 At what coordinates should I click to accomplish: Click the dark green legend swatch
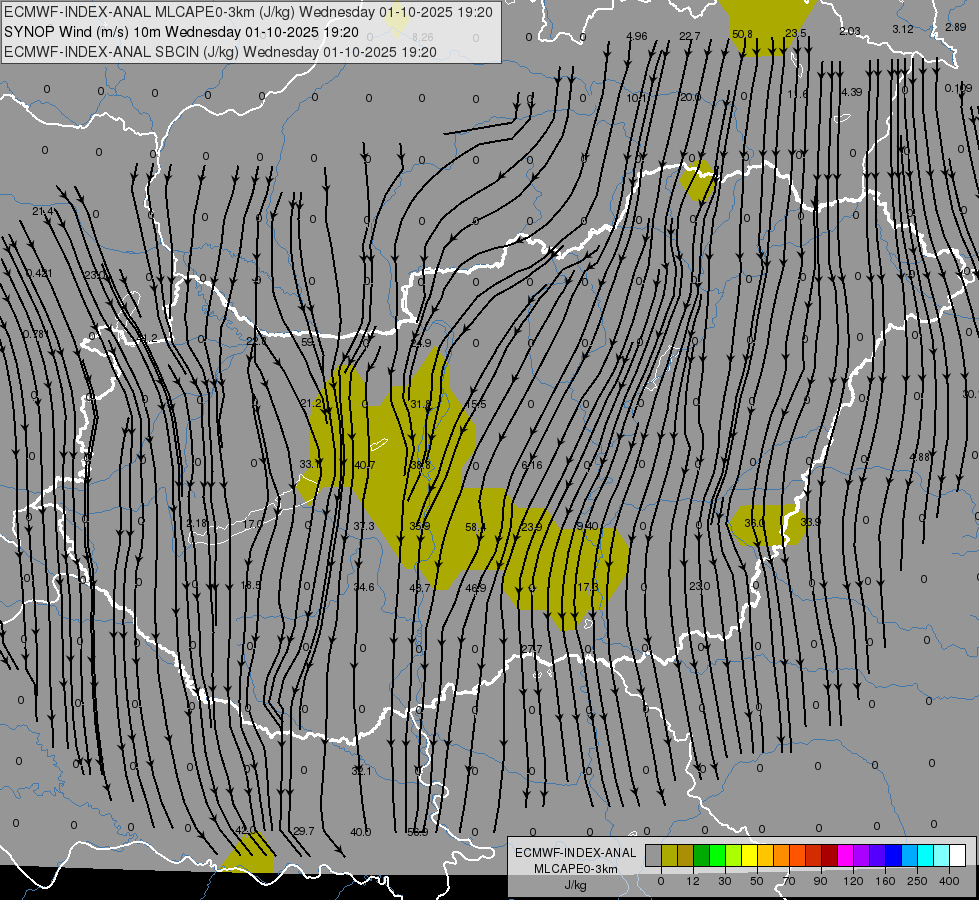coord(702,855)
